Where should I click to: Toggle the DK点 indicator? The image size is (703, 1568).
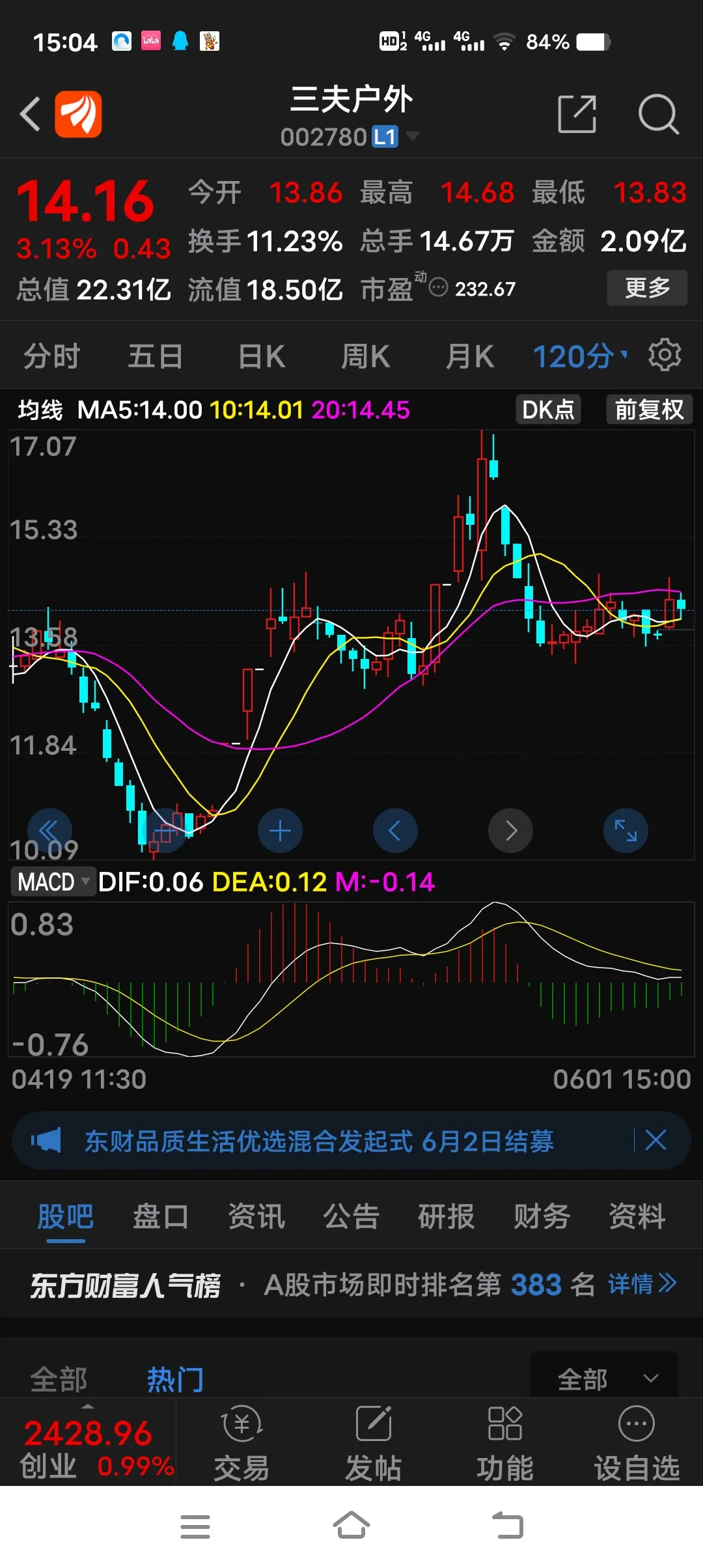pyautogui.click(x=548, y=410)
